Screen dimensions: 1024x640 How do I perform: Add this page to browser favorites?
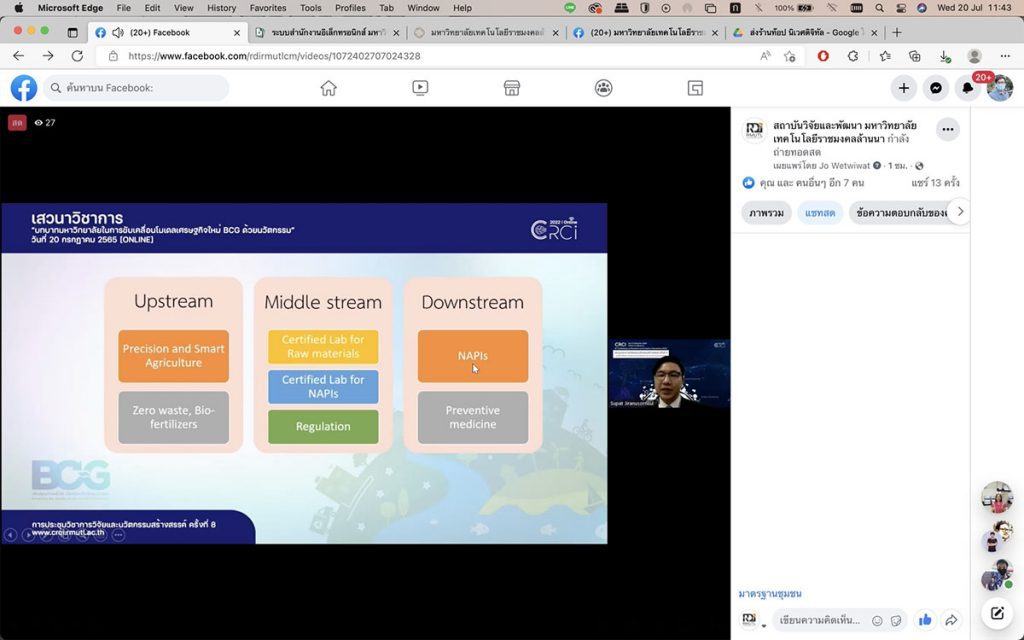[x=790, y=56]
